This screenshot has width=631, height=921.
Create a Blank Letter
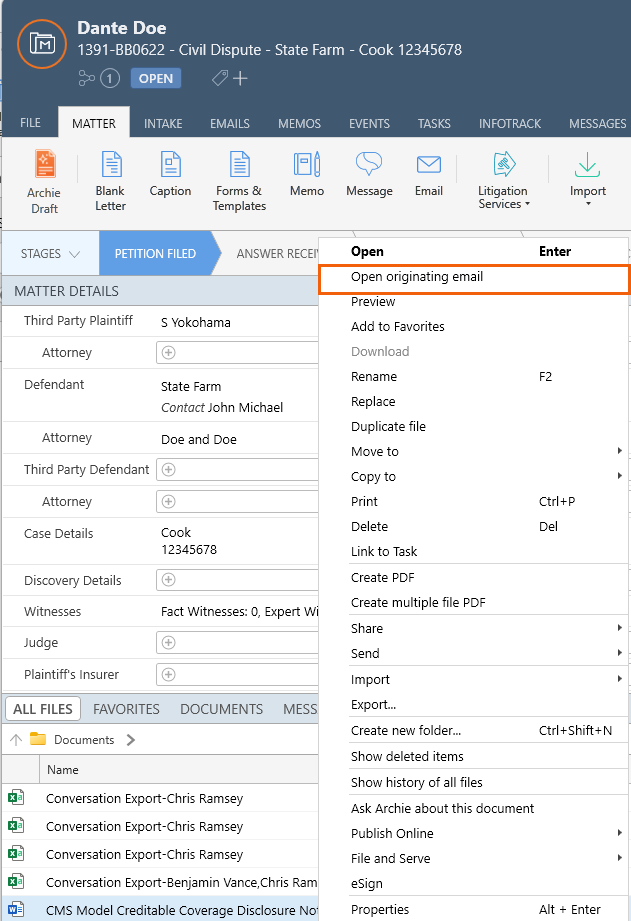[x=110, y=166]
